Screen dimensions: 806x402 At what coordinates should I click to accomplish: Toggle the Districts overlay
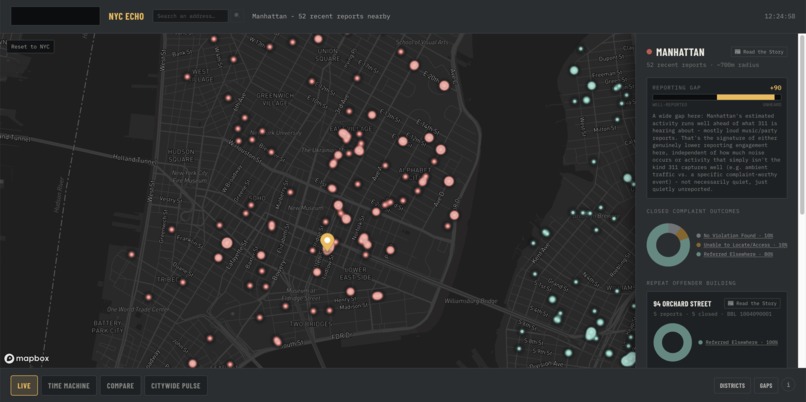click(x=732, y=386)
